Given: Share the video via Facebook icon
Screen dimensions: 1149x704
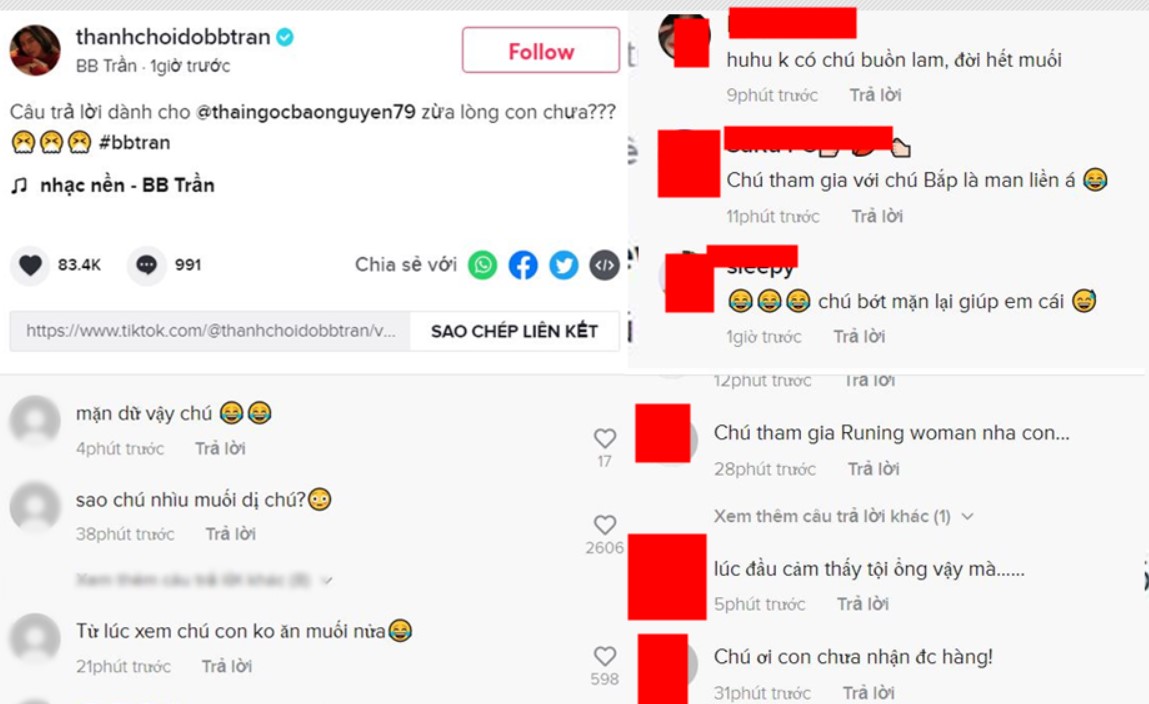Looking at the screenshot, I should pos(523,265).
